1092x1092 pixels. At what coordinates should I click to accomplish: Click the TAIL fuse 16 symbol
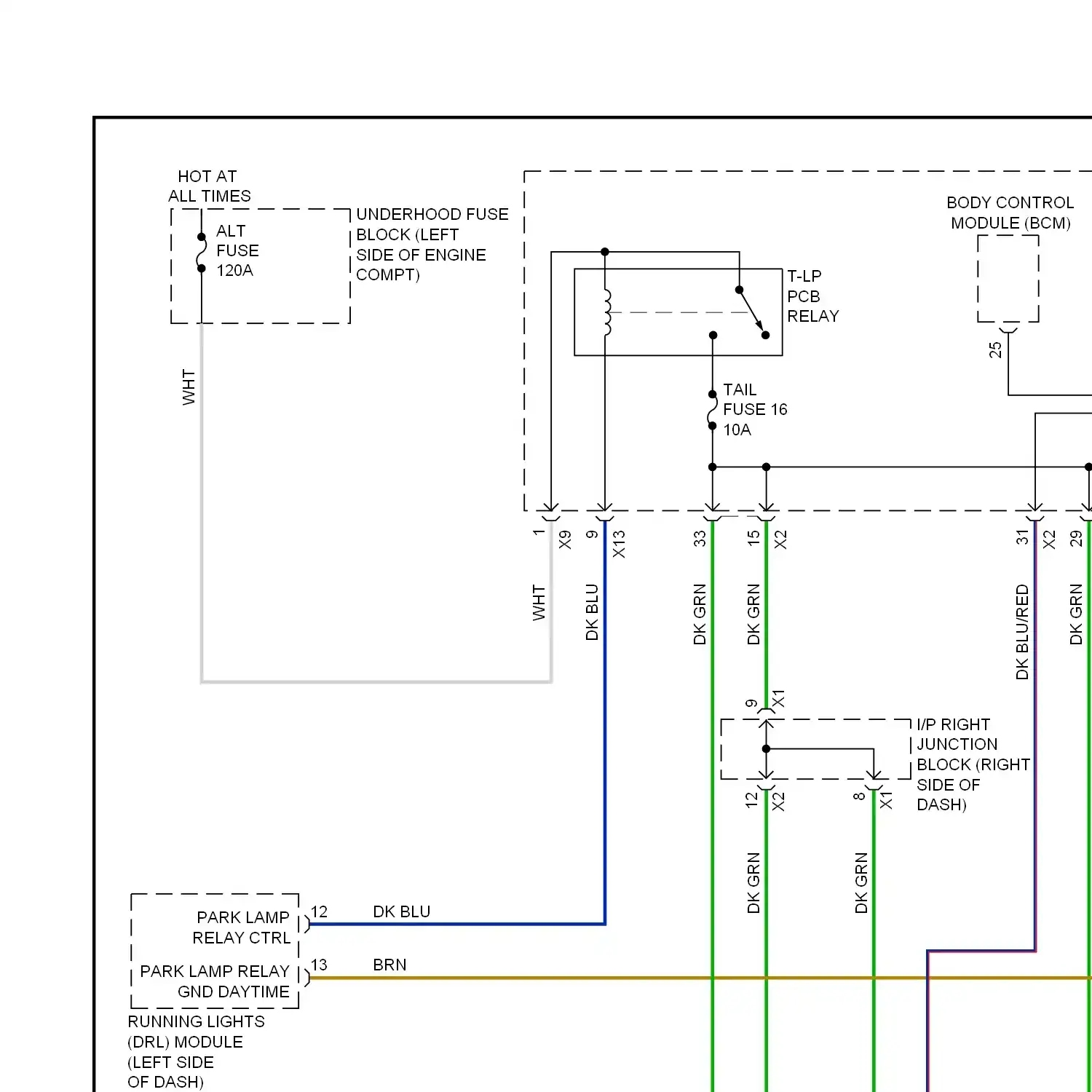tap(712, 410)
